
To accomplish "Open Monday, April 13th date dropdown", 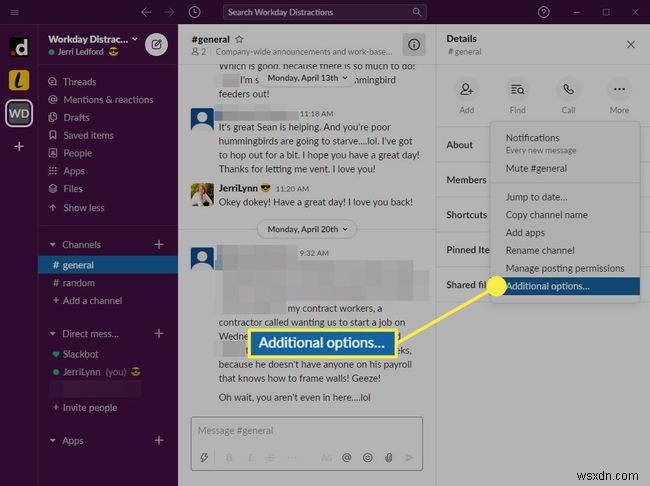I will pyautogui.click(x=307, y=78).
